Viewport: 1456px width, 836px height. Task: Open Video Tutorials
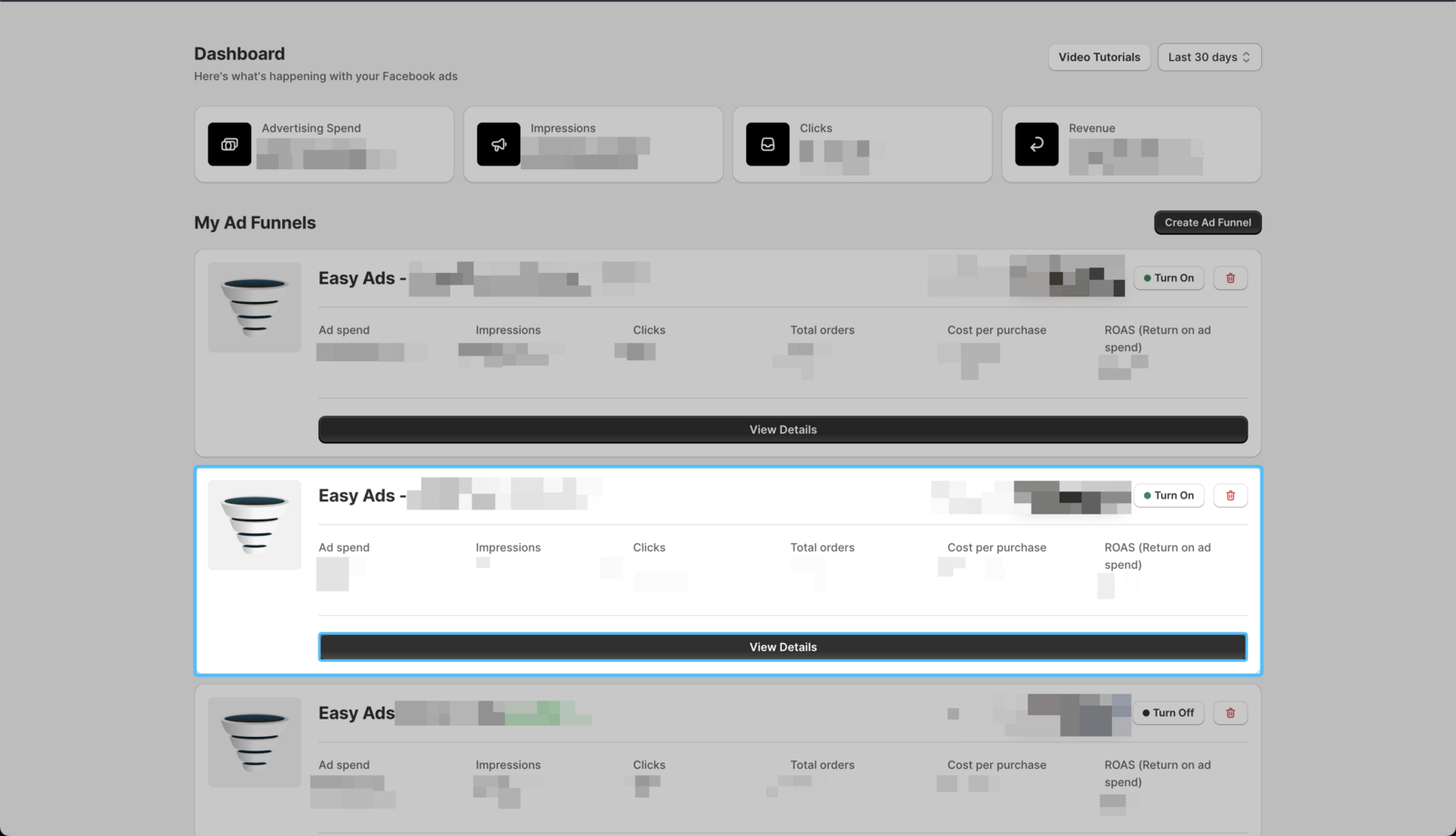tap(1098, 57)
